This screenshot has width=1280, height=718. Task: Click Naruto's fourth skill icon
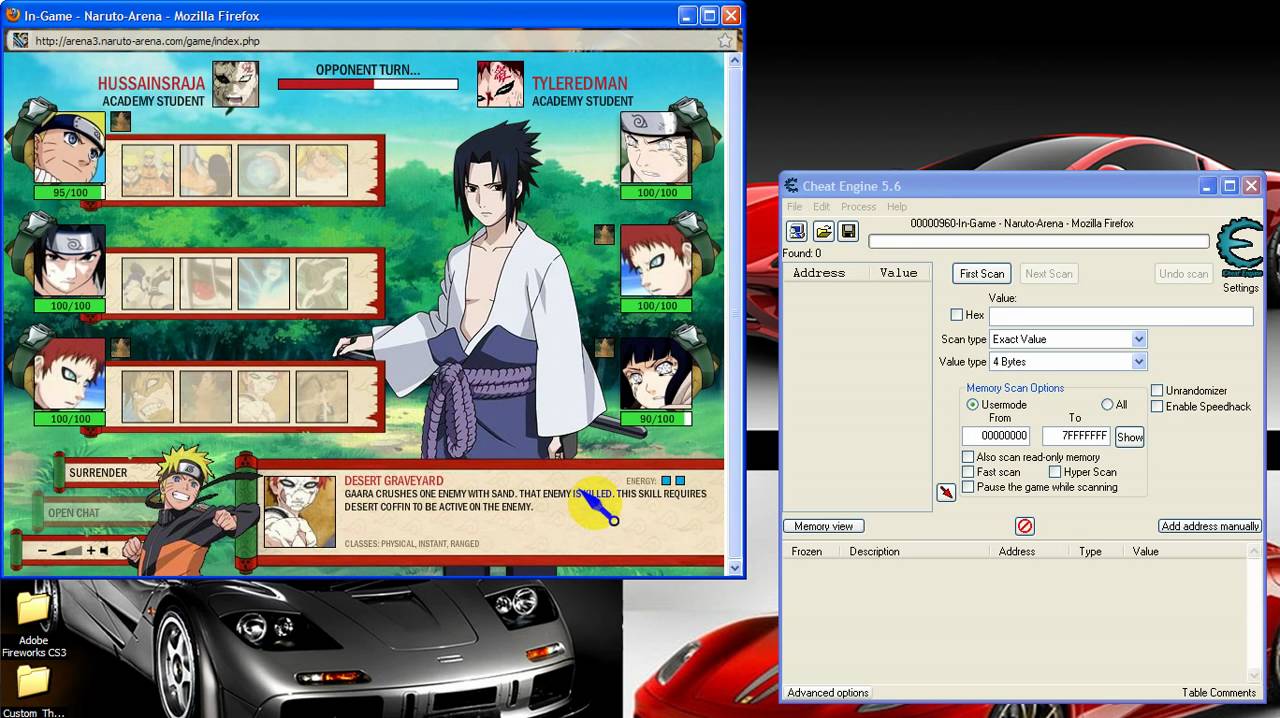click(322, 170)
